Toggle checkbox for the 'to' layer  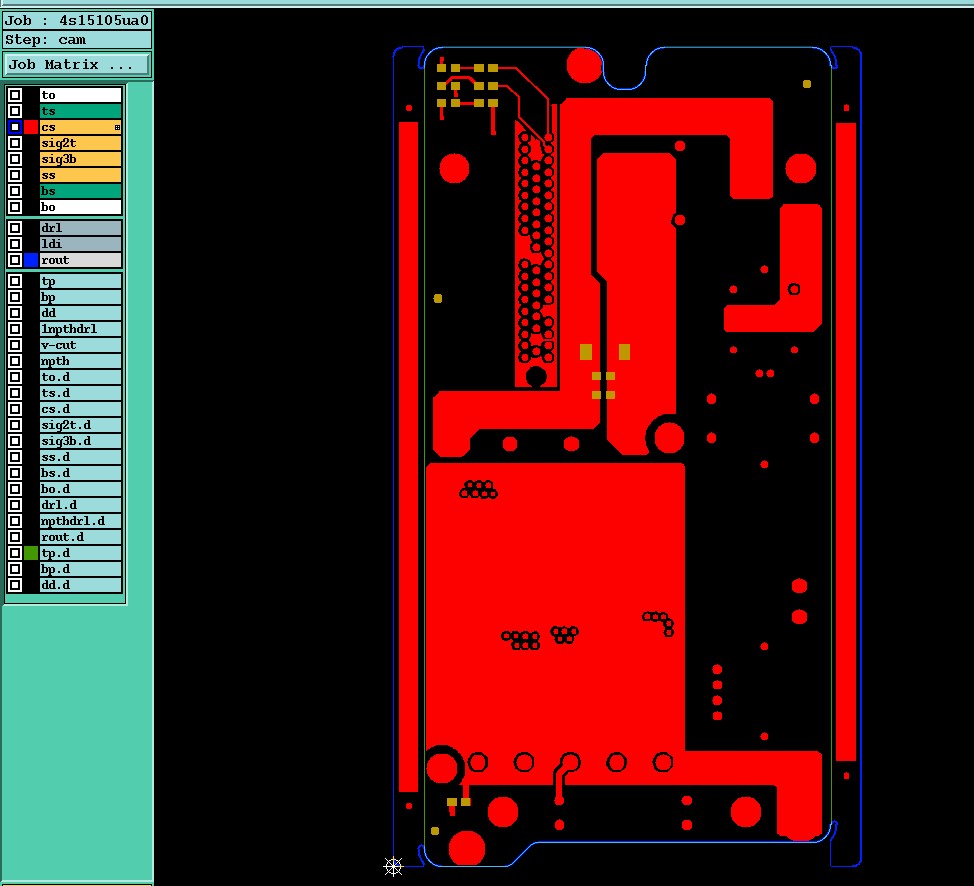(15, 95)
